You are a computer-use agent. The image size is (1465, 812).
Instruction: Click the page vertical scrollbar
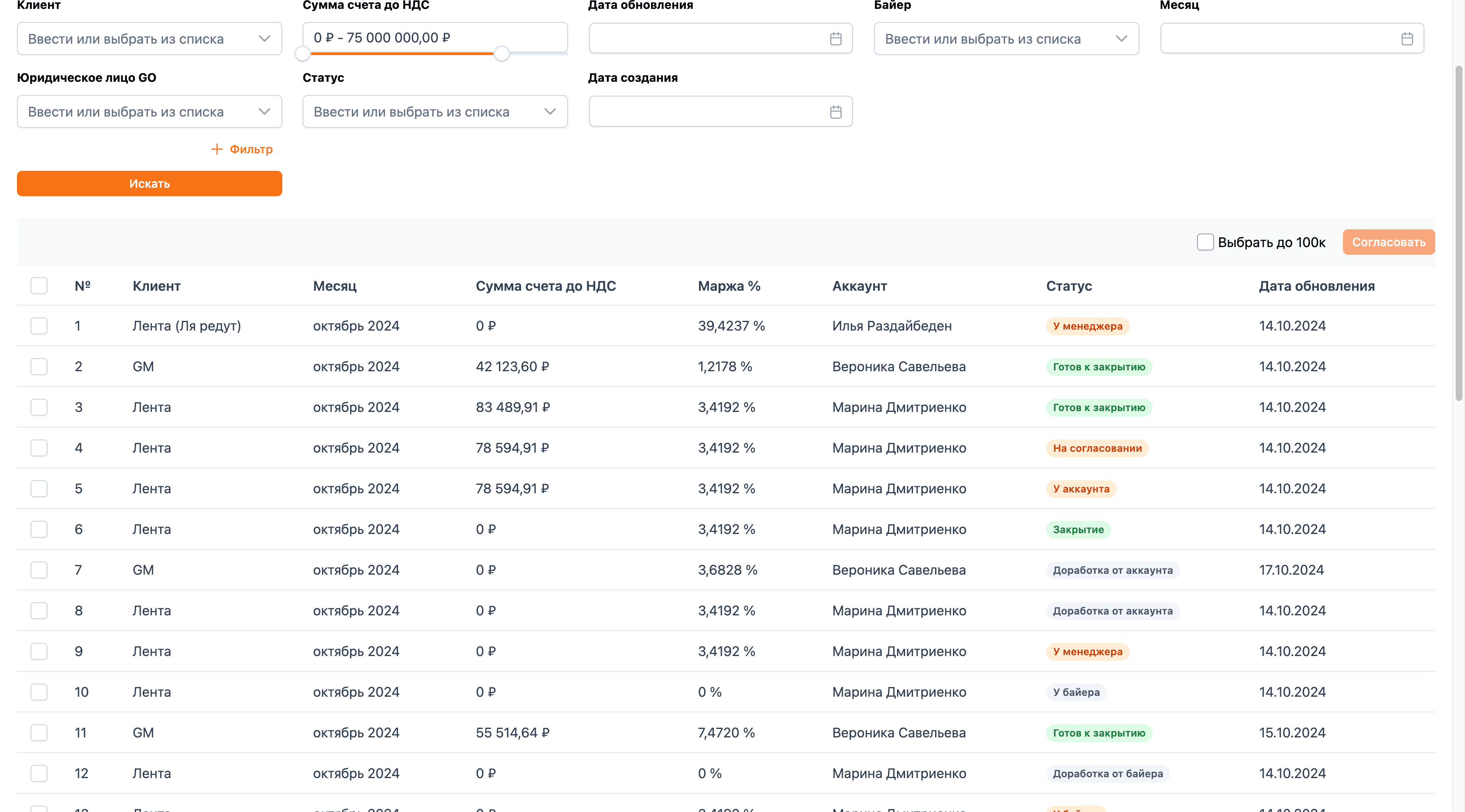coord(1459,233)
